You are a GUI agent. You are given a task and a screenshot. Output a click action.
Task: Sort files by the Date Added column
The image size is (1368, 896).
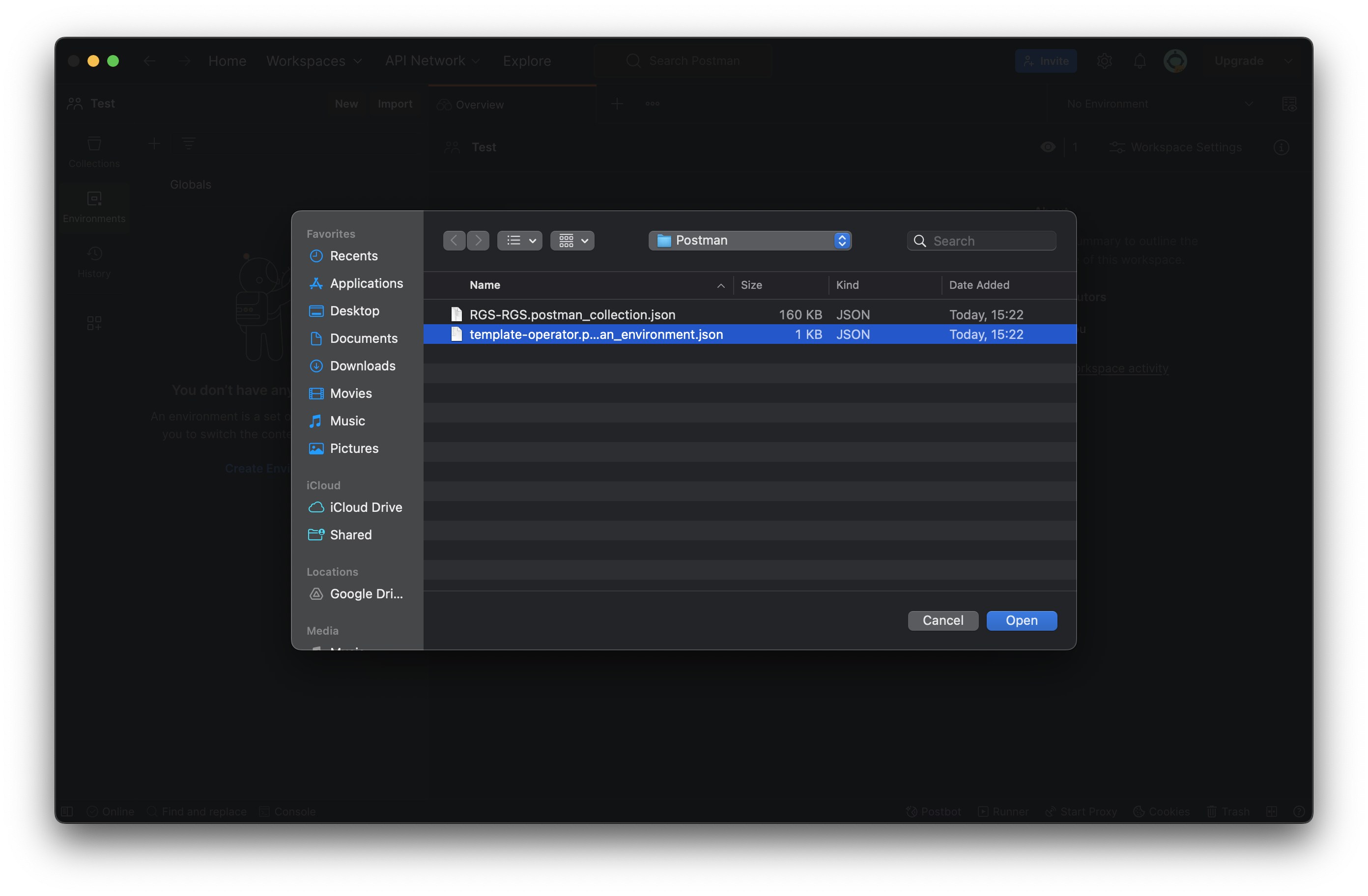(x=978, y=285)
